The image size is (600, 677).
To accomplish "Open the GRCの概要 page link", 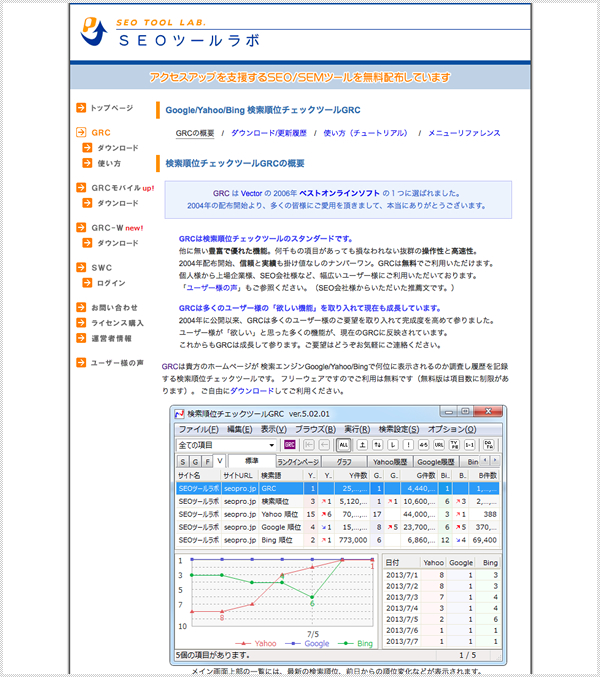I will [195, 133].
